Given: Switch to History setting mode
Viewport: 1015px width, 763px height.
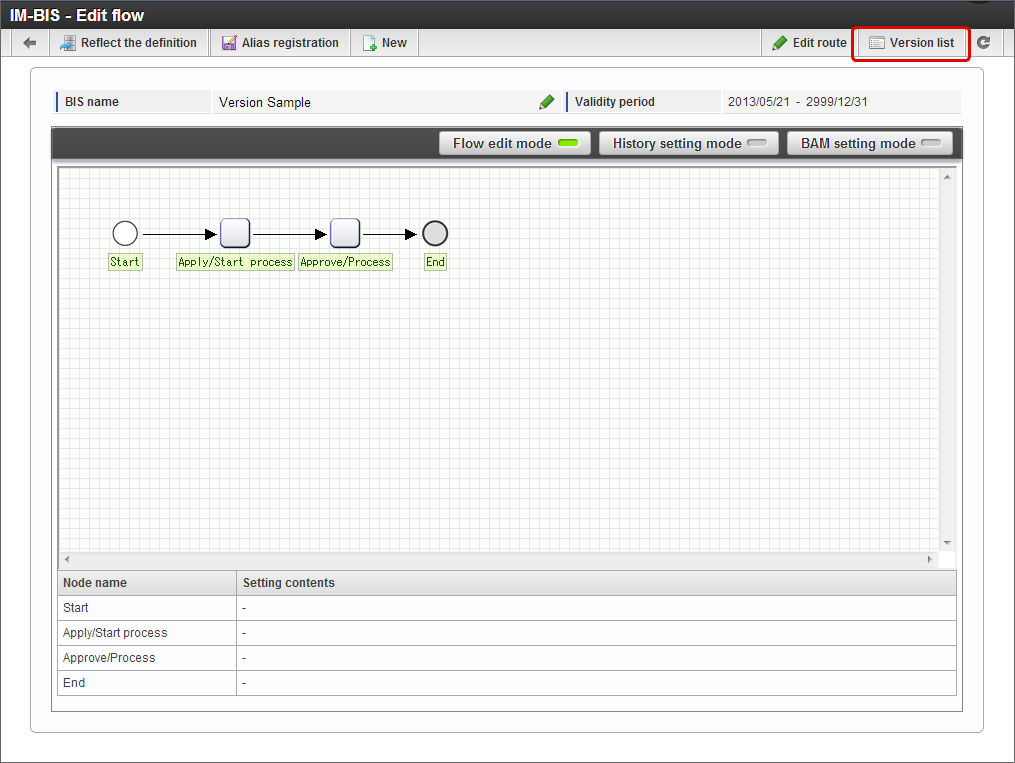Looking at the screenshot, I should coord(689,143).
